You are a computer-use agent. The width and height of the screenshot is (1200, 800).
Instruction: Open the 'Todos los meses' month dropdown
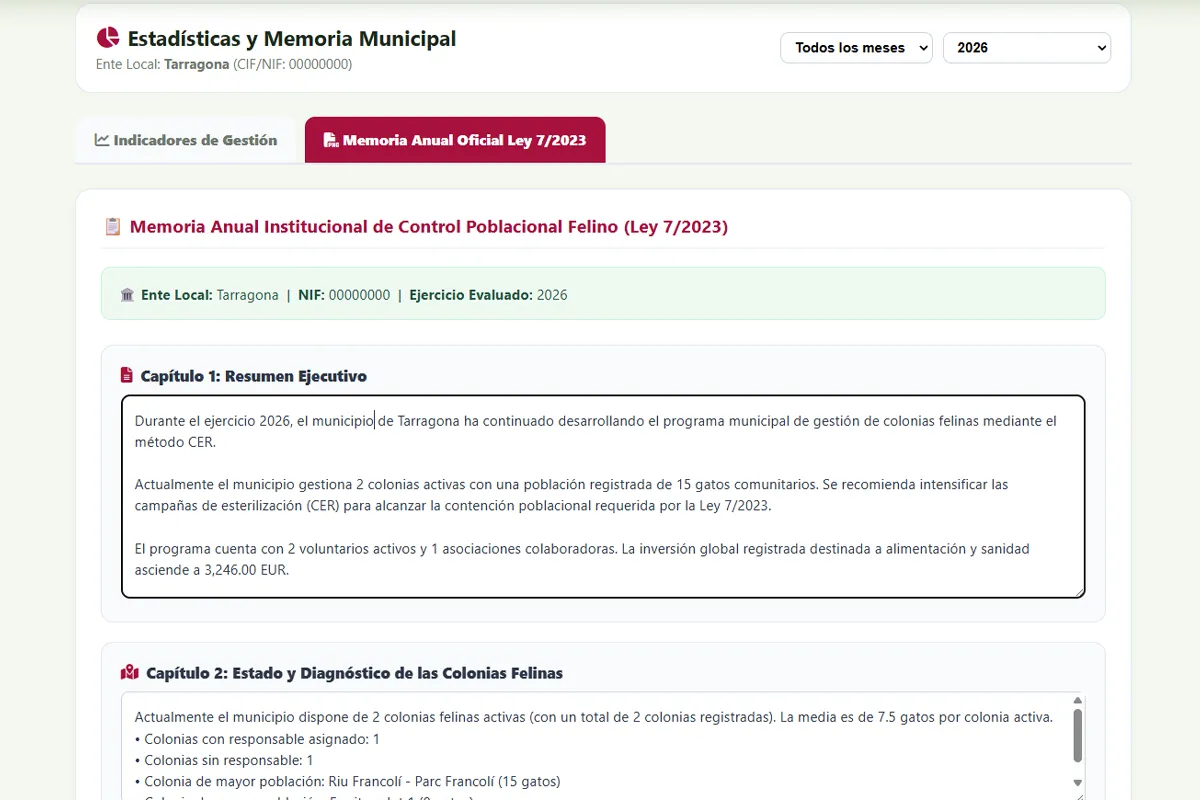click(x=856, y=48)
